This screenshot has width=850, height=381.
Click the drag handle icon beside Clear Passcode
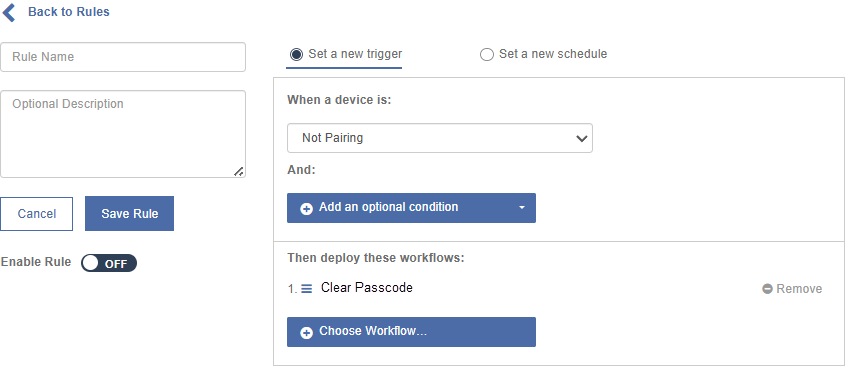(x=306, y=289)
